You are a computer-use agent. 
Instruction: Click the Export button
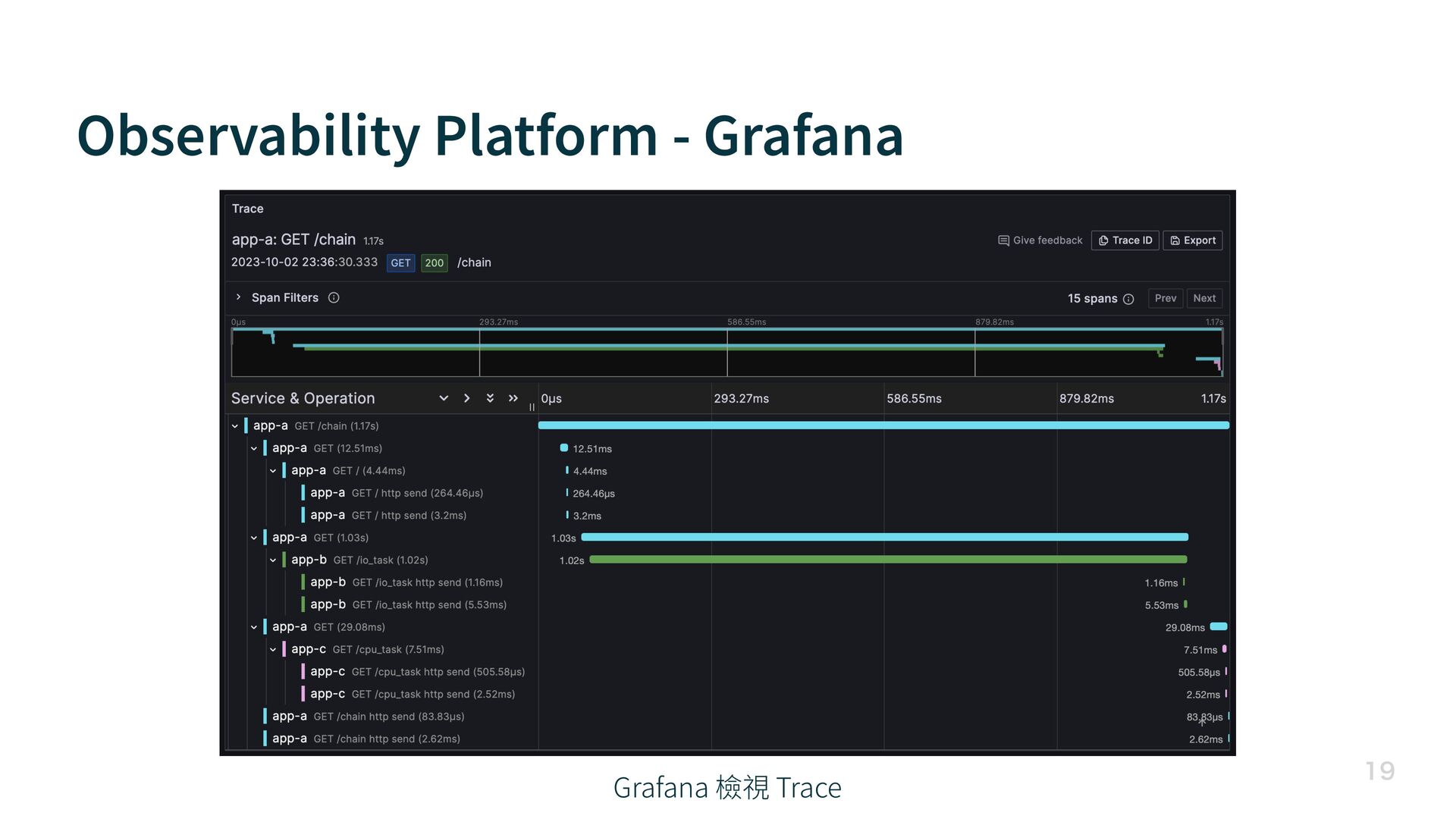coord(1192,240)
